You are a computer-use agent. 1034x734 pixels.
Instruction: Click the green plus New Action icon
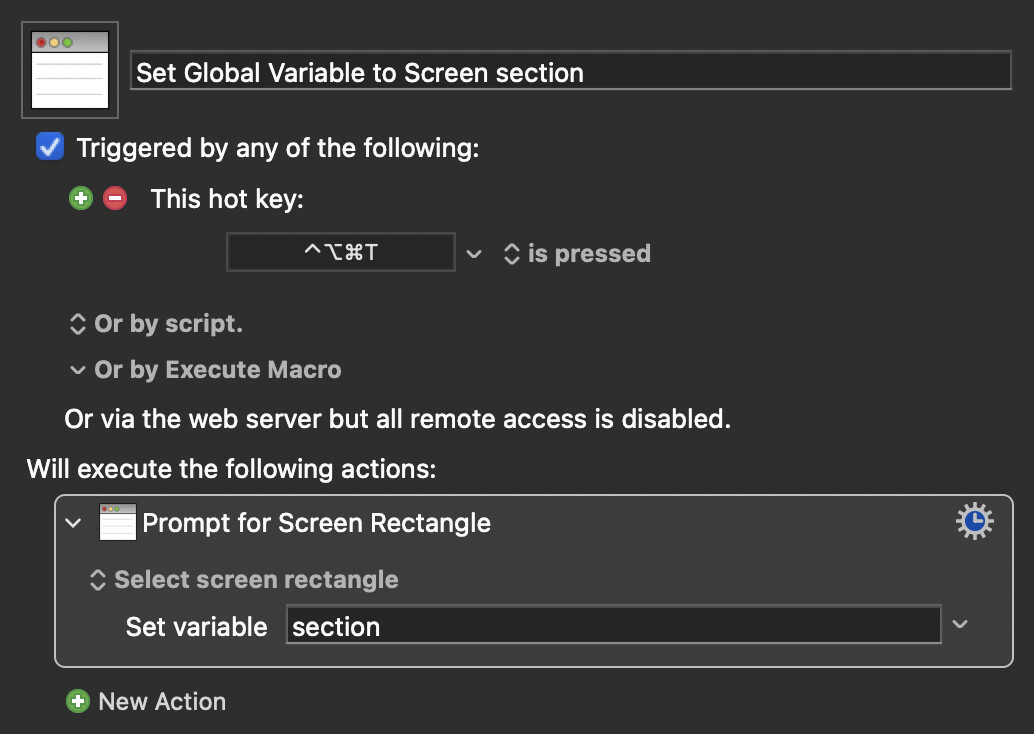pos(77,702)
